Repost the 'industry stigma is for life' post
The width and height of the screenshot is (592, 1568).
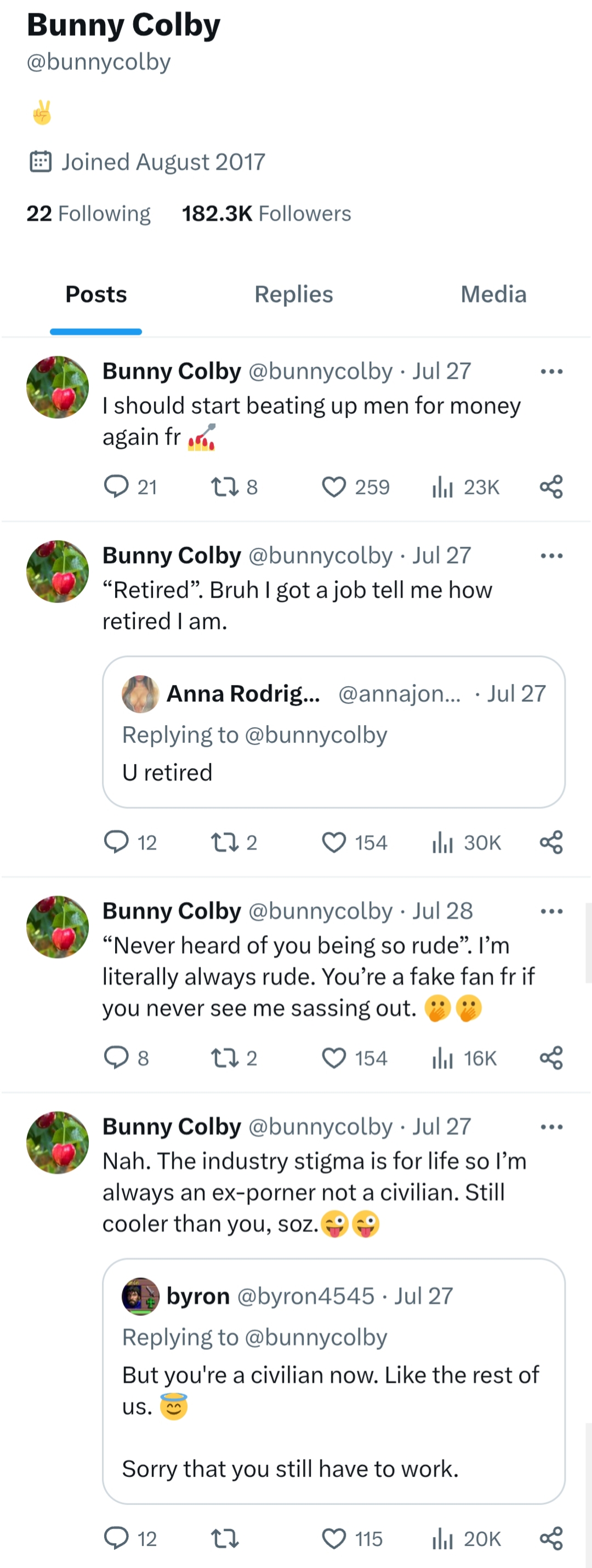[224, 1539]
